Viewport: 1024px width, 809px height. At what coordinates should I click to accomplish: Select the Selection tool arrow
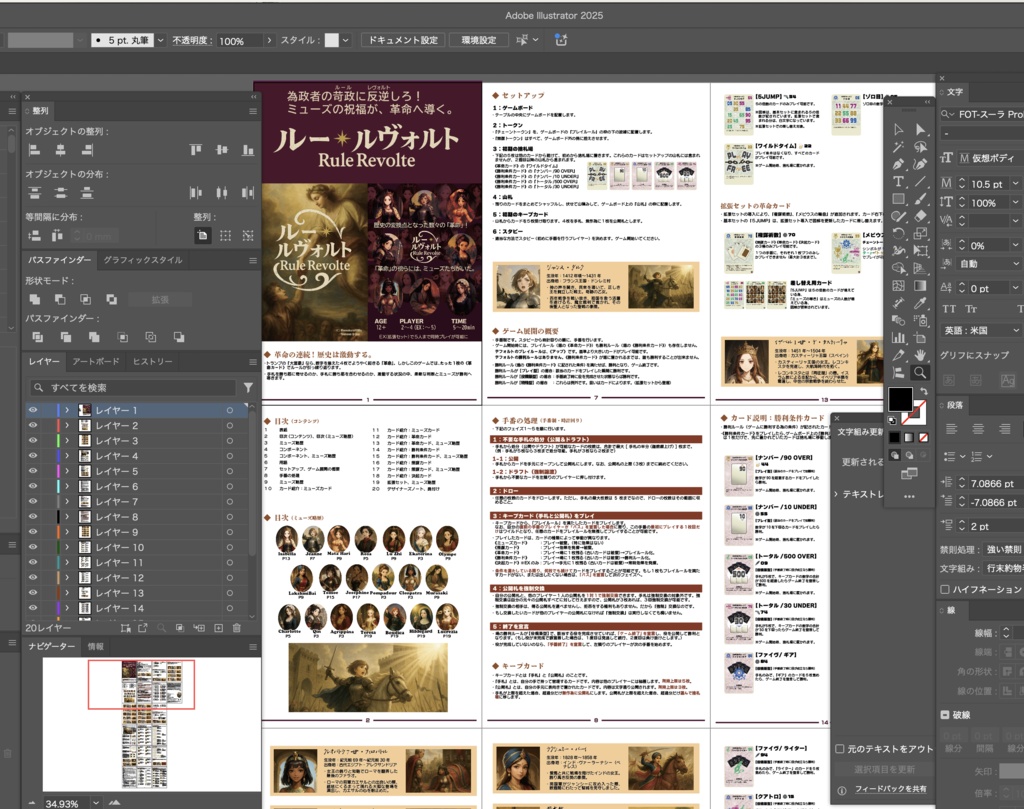click(x=899, y=129)
